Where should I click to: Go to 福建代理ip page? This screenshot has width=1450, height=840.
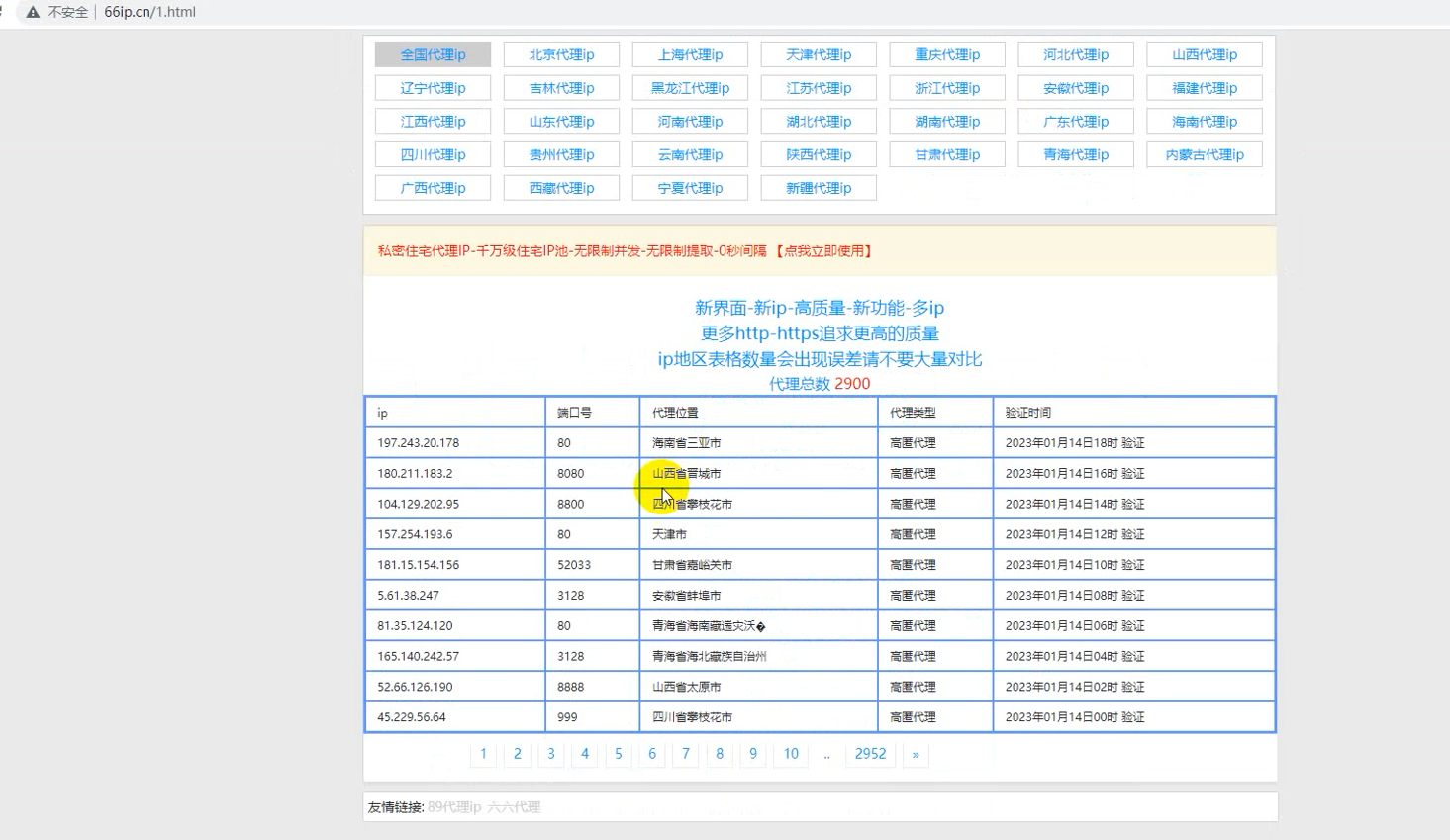[1205, 88]
